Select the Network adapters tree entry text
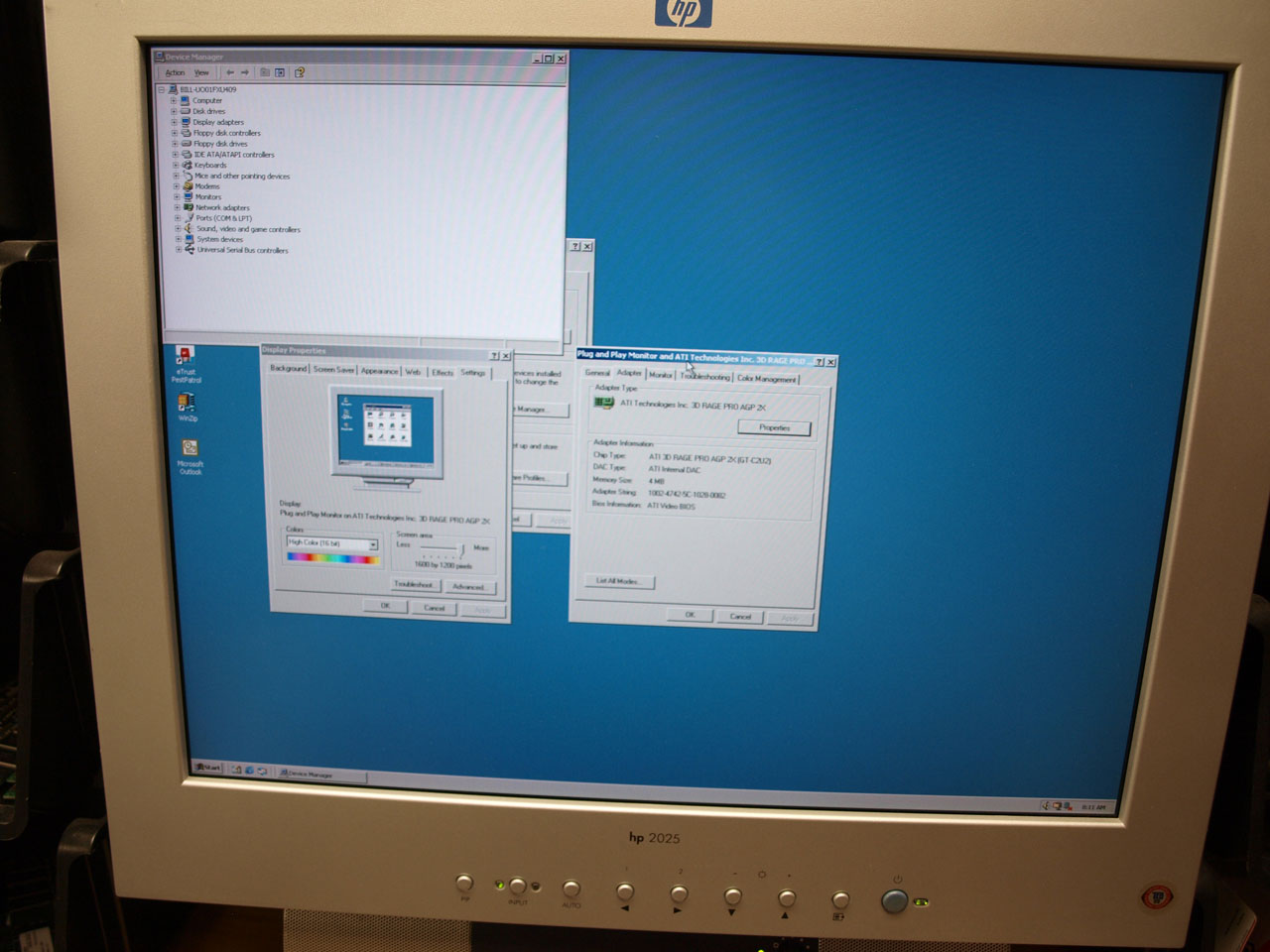The image size is (1270, 952). [222, 208]
